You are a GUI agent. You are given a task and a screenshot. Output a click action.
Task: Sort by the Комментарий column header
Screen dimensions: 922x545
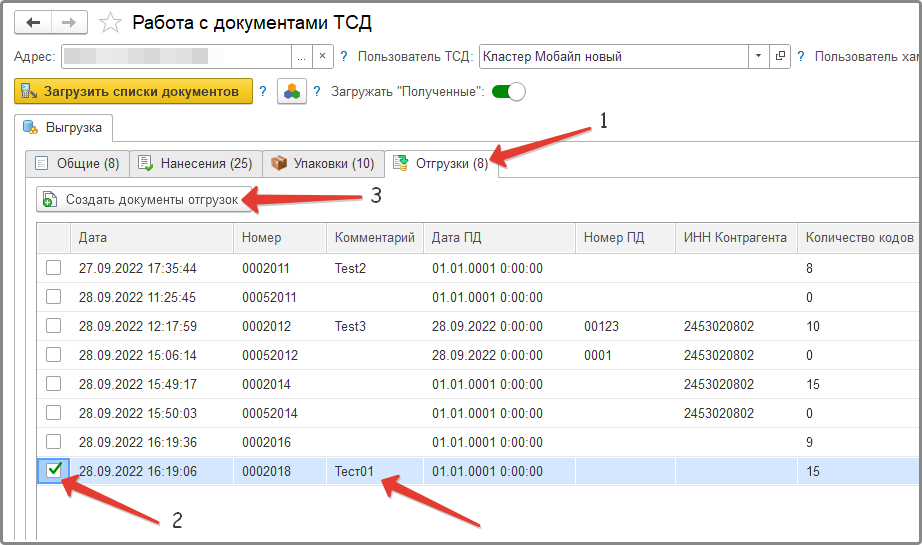(375, 238)
